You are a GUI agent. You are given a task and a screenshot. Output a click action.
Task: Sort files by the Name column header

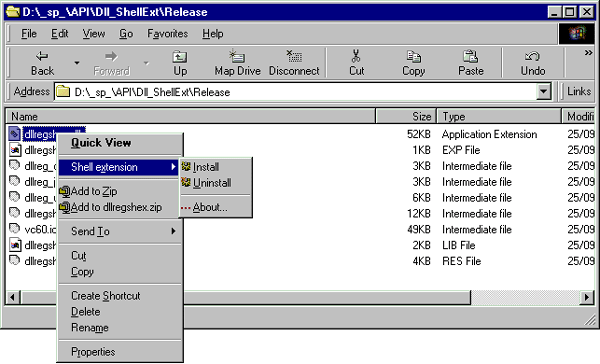pos(190,116)
